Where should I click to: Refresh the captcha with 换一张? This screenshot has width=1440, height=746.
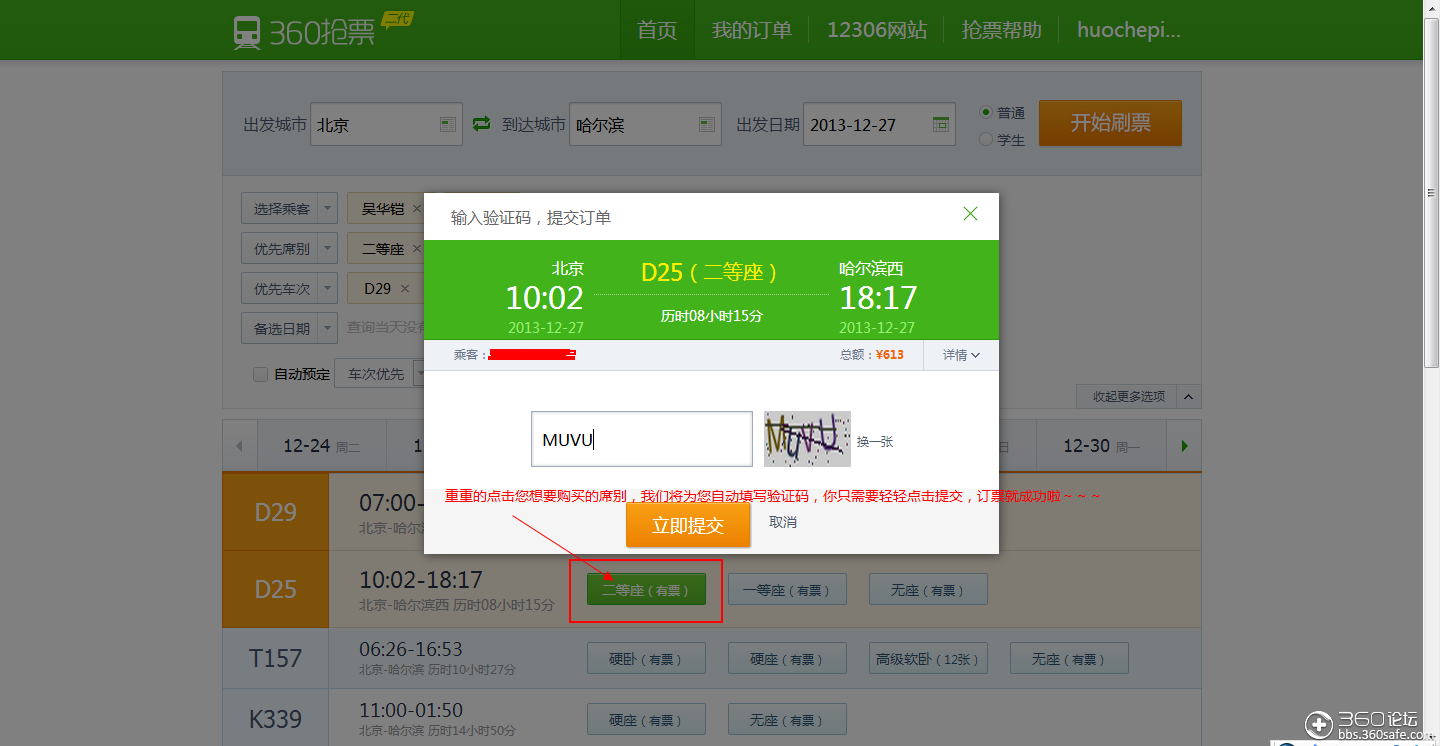(x=875, y=441)
